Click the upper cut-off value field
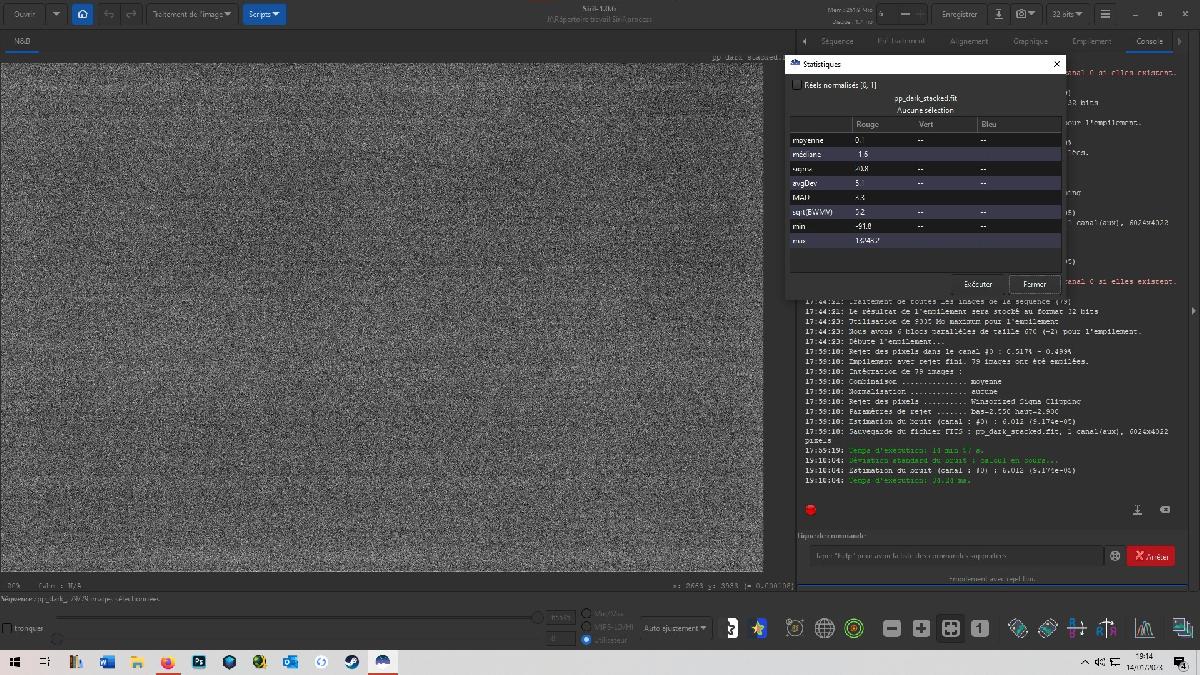The width and height of the screenshot is (1200, 675). click(x=562, y=617)
